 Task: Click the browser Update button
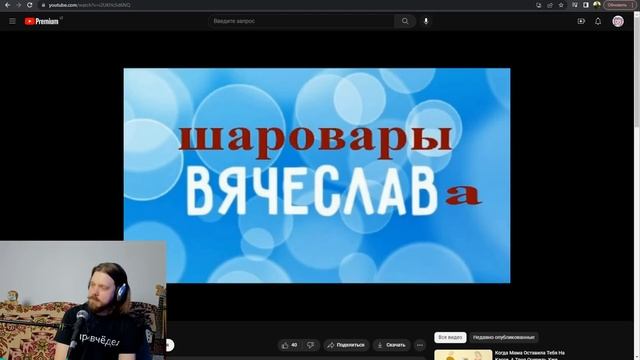coord(619,5)
